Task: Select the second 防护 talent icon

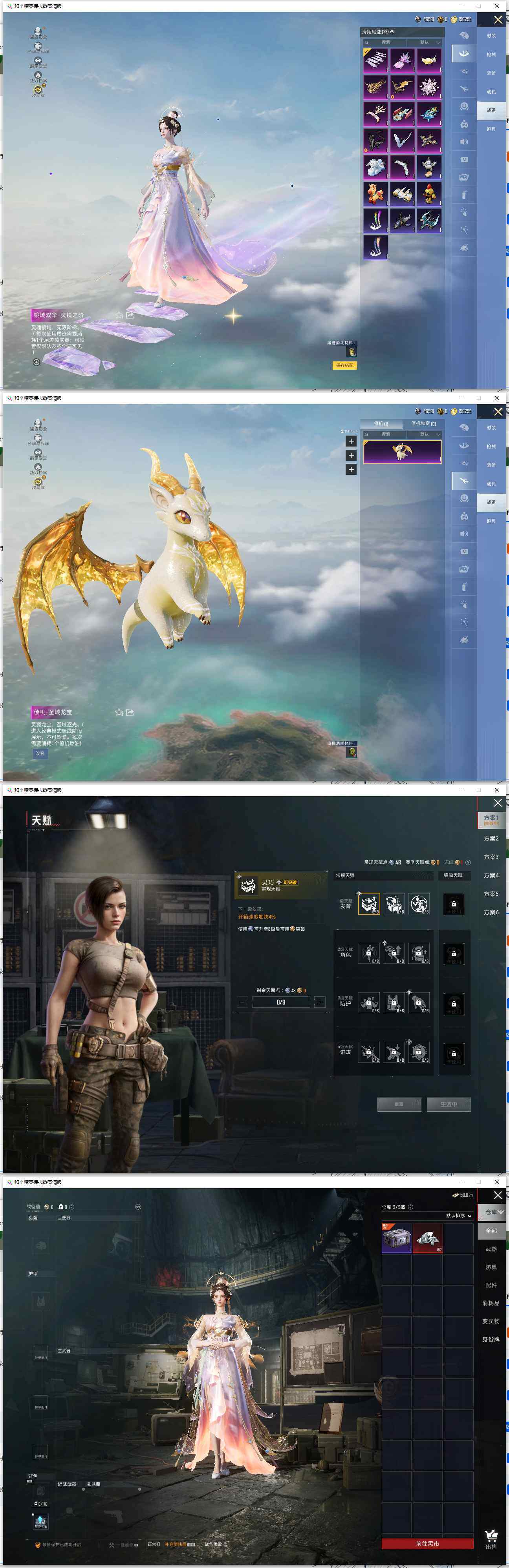Action: pyautogui.click(x=394, y=1003)
